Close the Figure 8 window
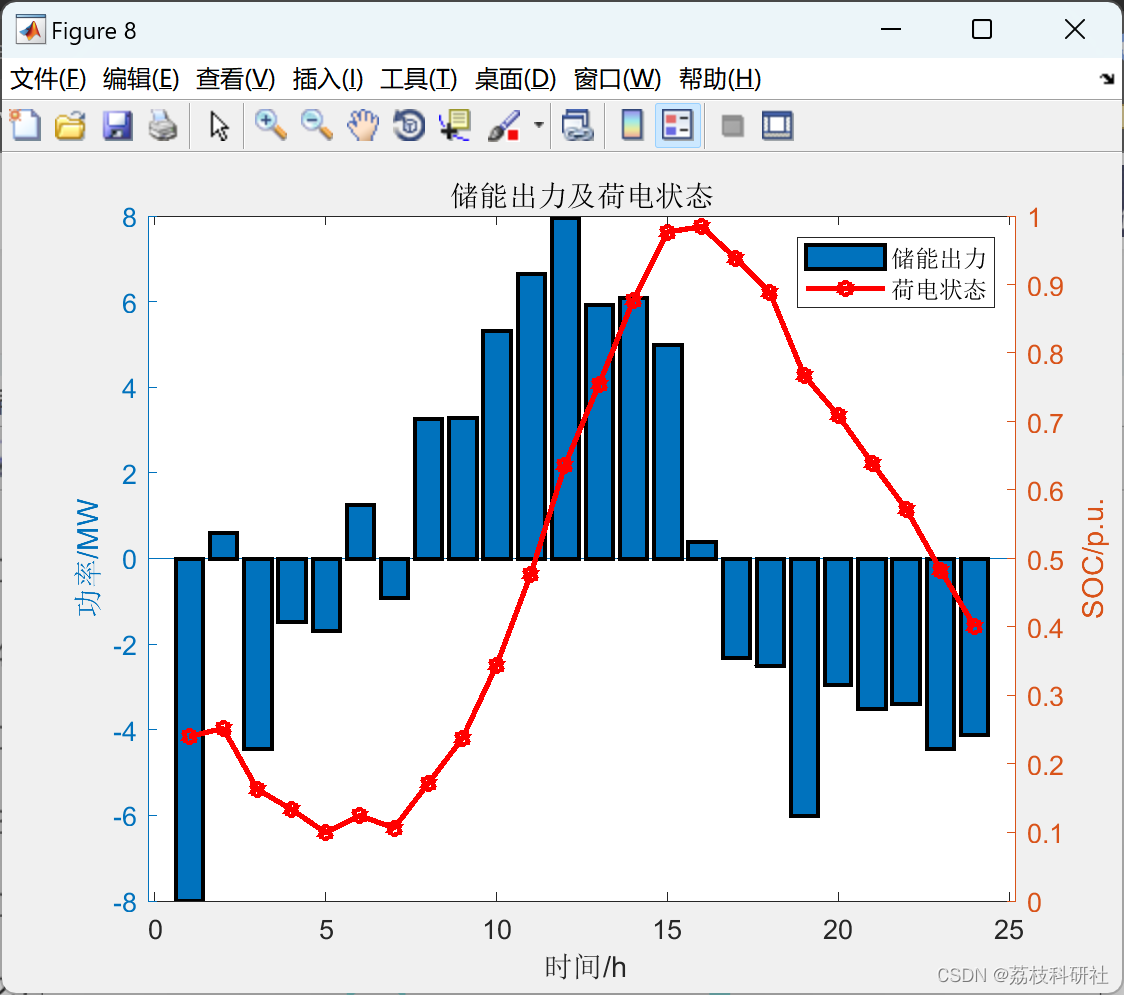 coord(1075,29)
